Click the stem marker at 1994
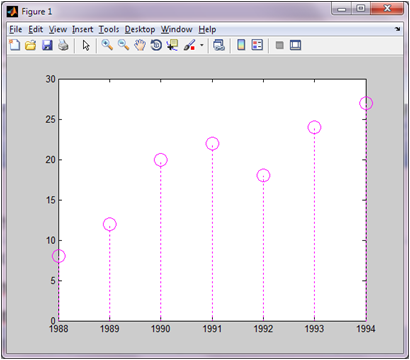 point(366,103)
